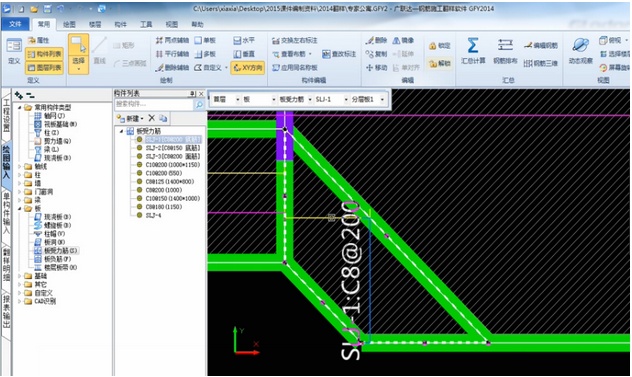Viewport: 632px width, 377px height.
Task: Click the 钢筋排布 rebar layout icon
Action: (505, 45)
